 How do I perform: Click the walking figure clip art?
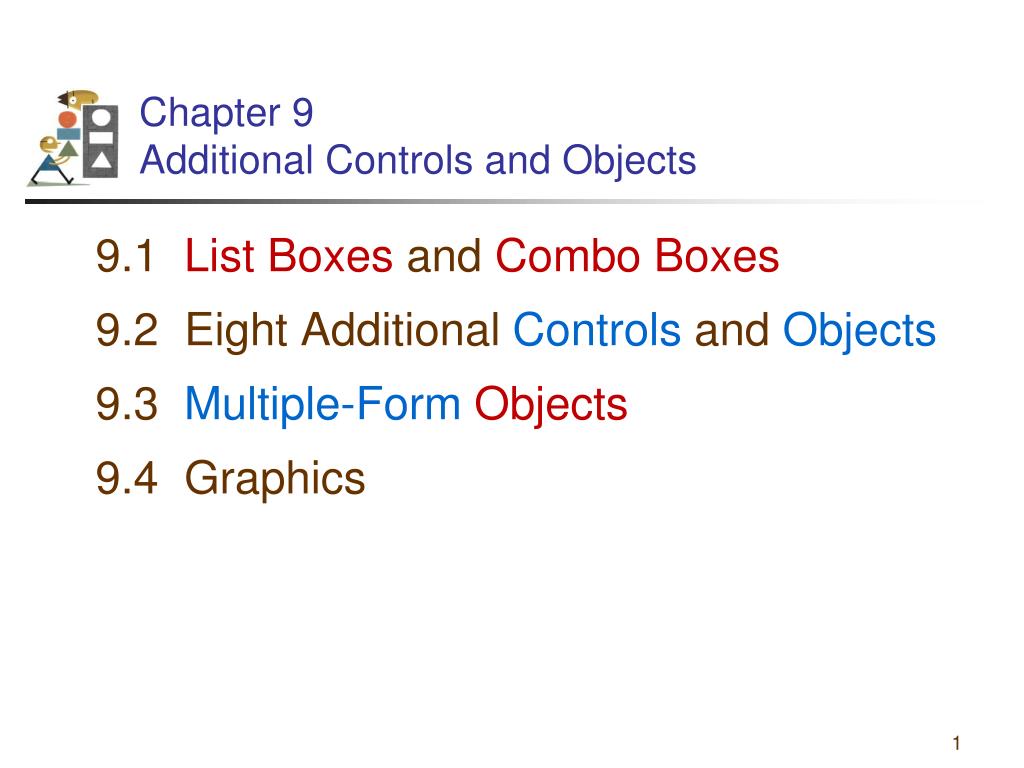pyautogui.click(x=54, y=159)
